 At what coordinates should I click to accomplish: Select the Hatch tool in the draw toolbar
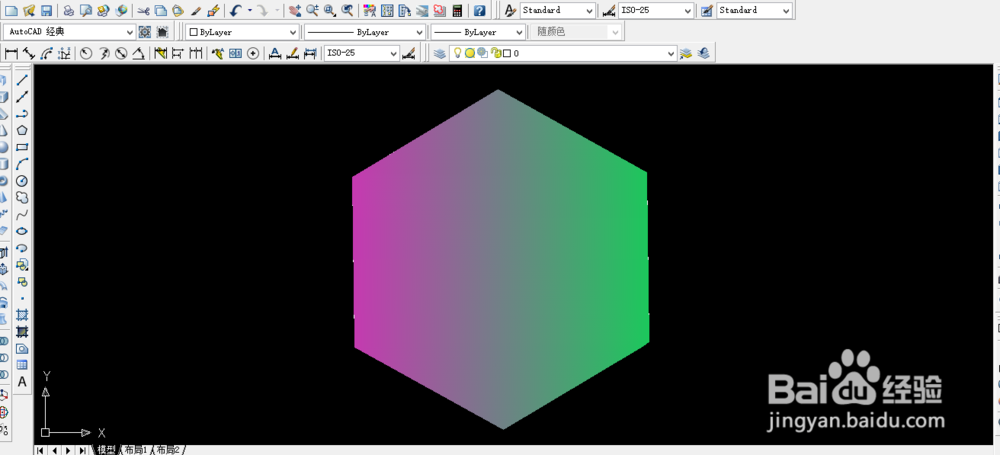tap(22, 315)
